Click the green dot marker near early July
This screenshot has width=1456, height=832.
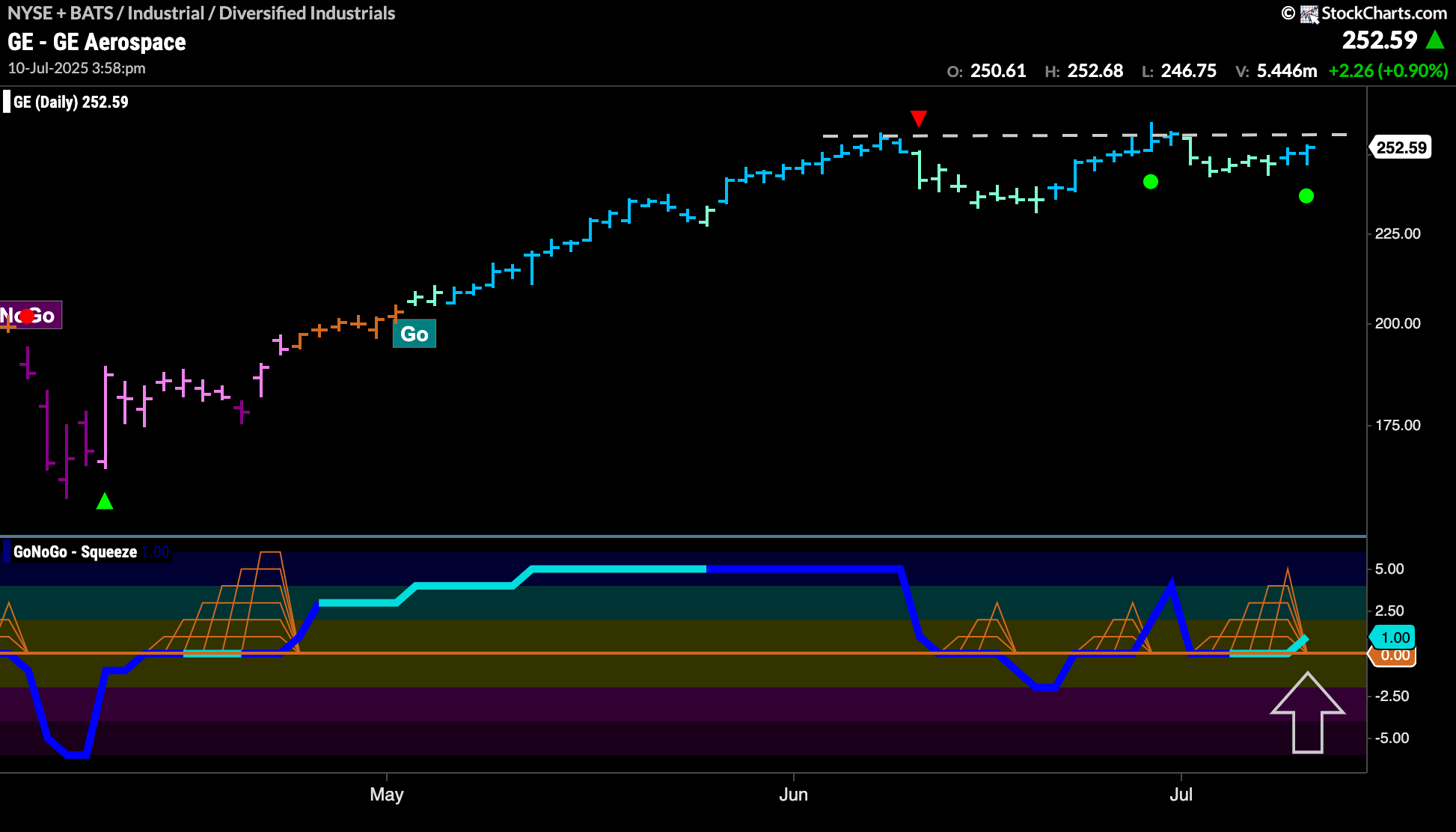pyautogui.click(x=1151, y=182)
